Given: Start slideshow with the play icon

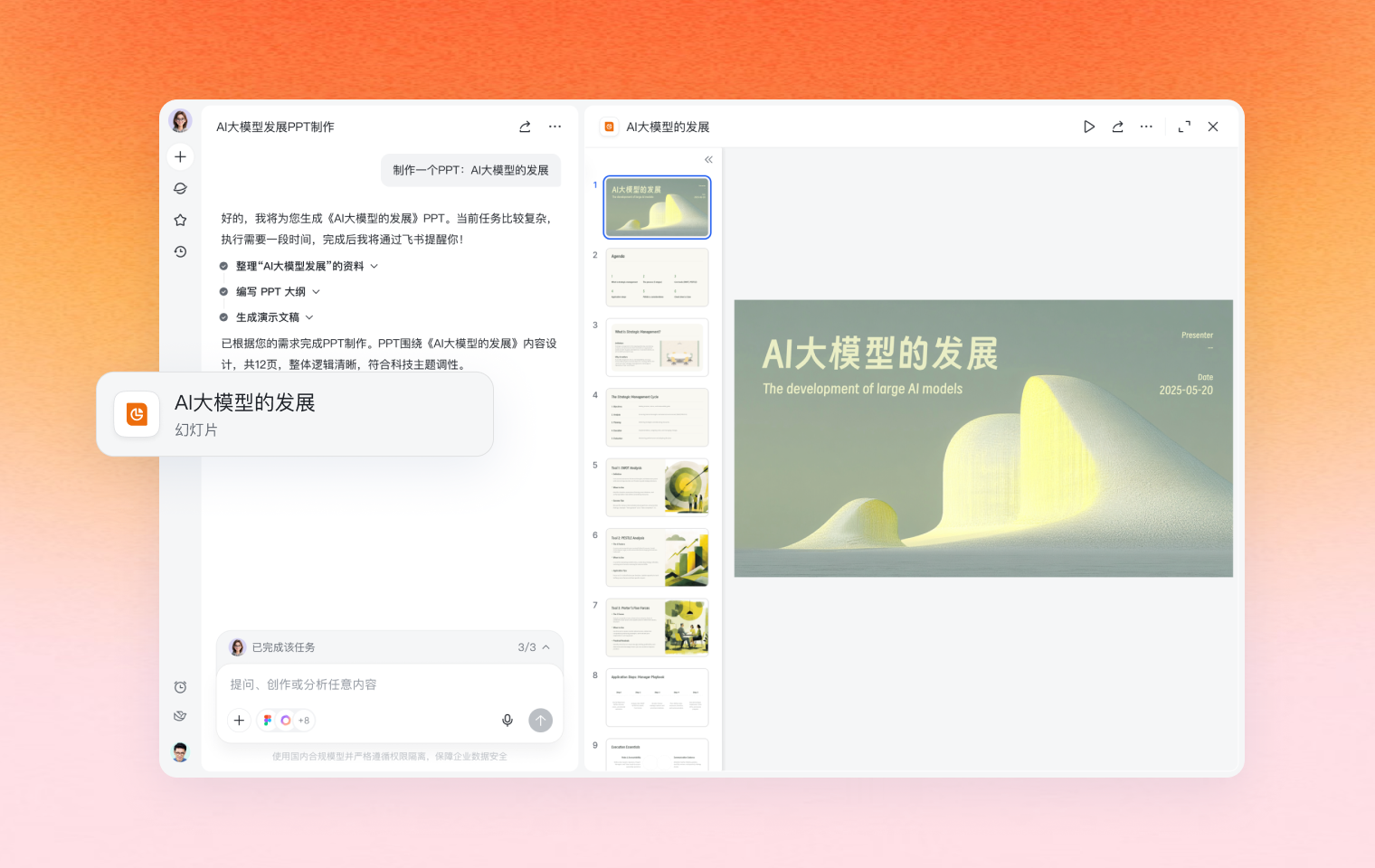Looking at the screenshot, I should pos(1089,127).
